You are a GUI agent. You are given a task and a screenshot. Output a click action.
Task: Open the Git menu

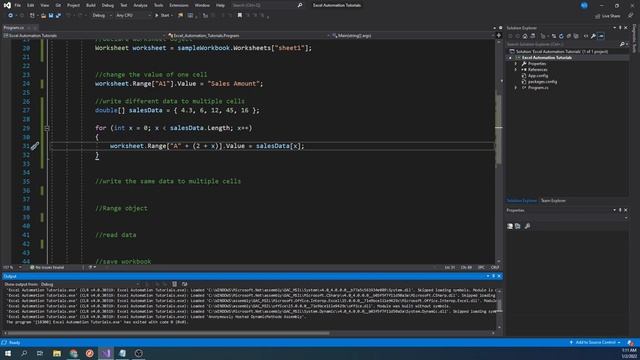[58, 5]
